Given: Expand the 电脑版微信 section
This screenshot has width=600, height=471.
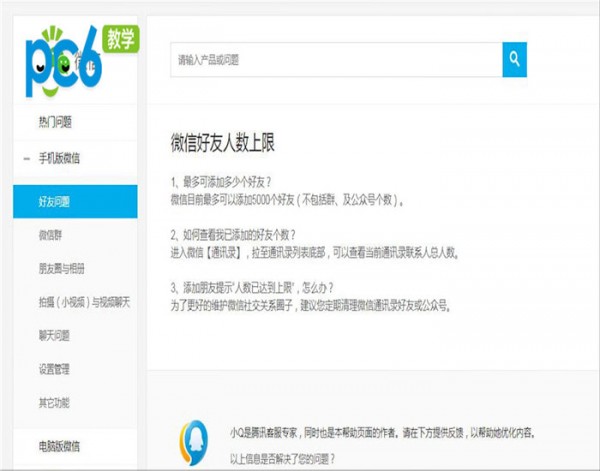Looking at the screenshot, I should click(59, 446).
